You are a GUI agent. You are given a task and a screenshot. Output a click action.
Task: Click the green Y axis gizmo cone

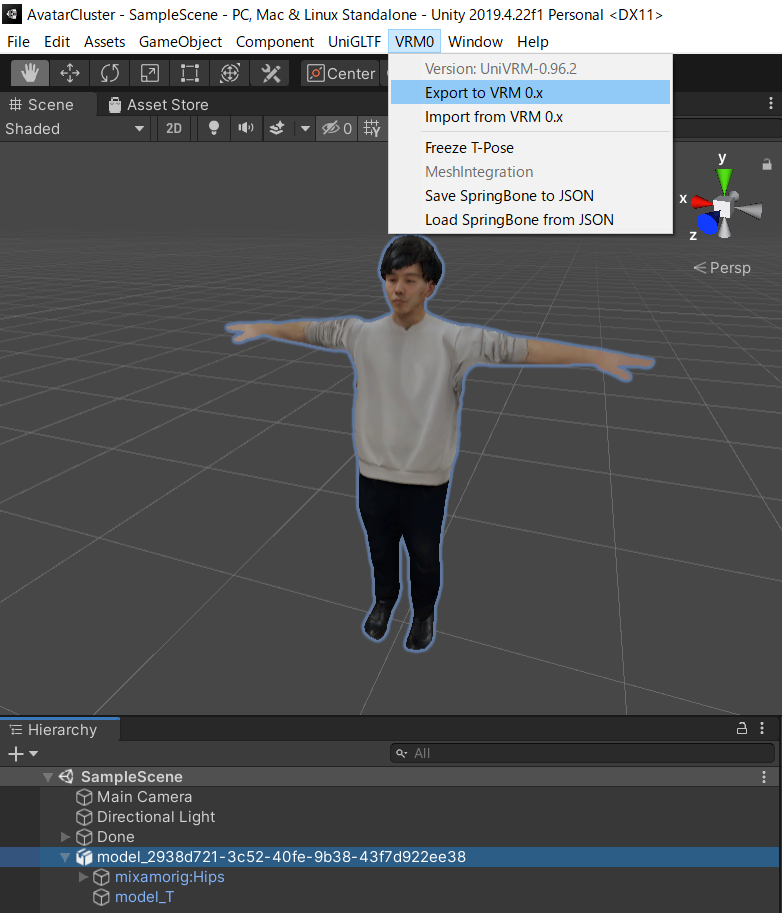pos(724,181)
